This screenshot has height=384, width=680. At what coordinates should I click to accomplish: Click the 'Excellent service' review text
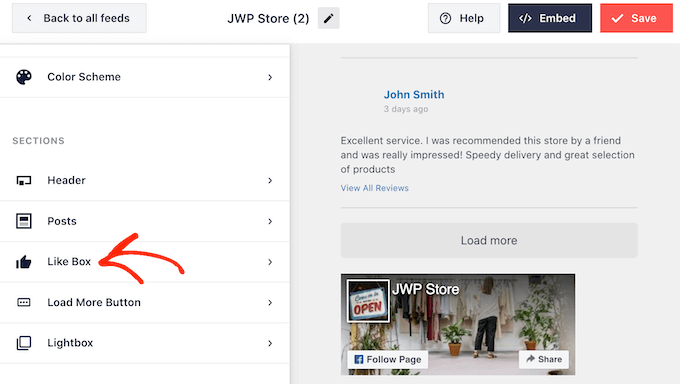(487, 155)
